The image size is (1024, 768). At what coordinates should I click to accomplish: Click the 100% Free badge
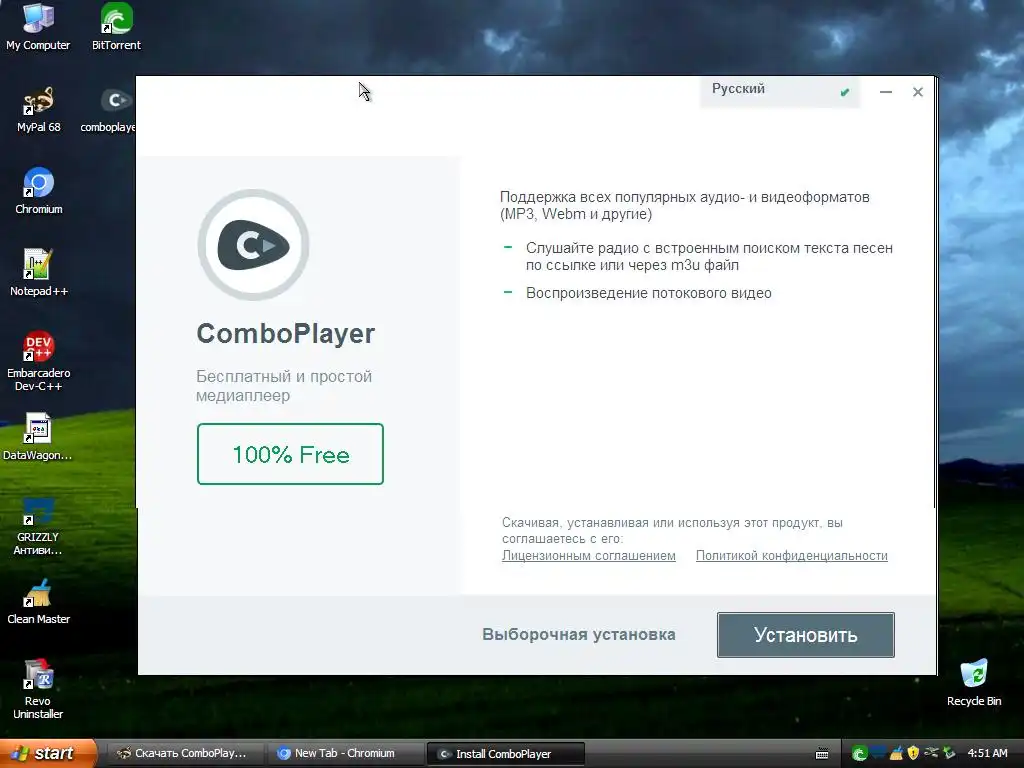[x=291, y=454]
